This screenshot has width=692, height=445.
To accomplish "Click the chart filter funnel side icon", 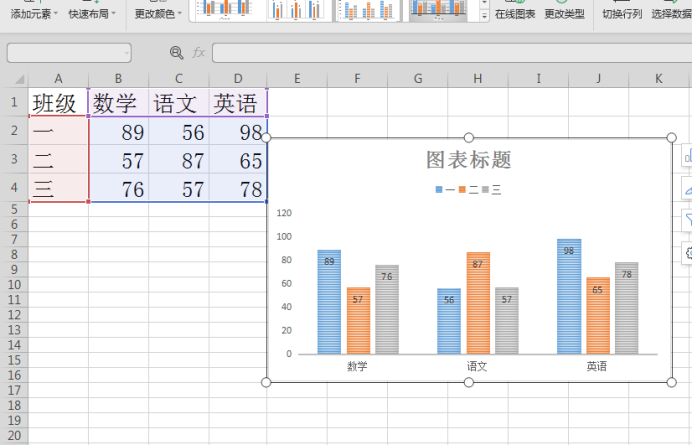I will pos(688,220).
